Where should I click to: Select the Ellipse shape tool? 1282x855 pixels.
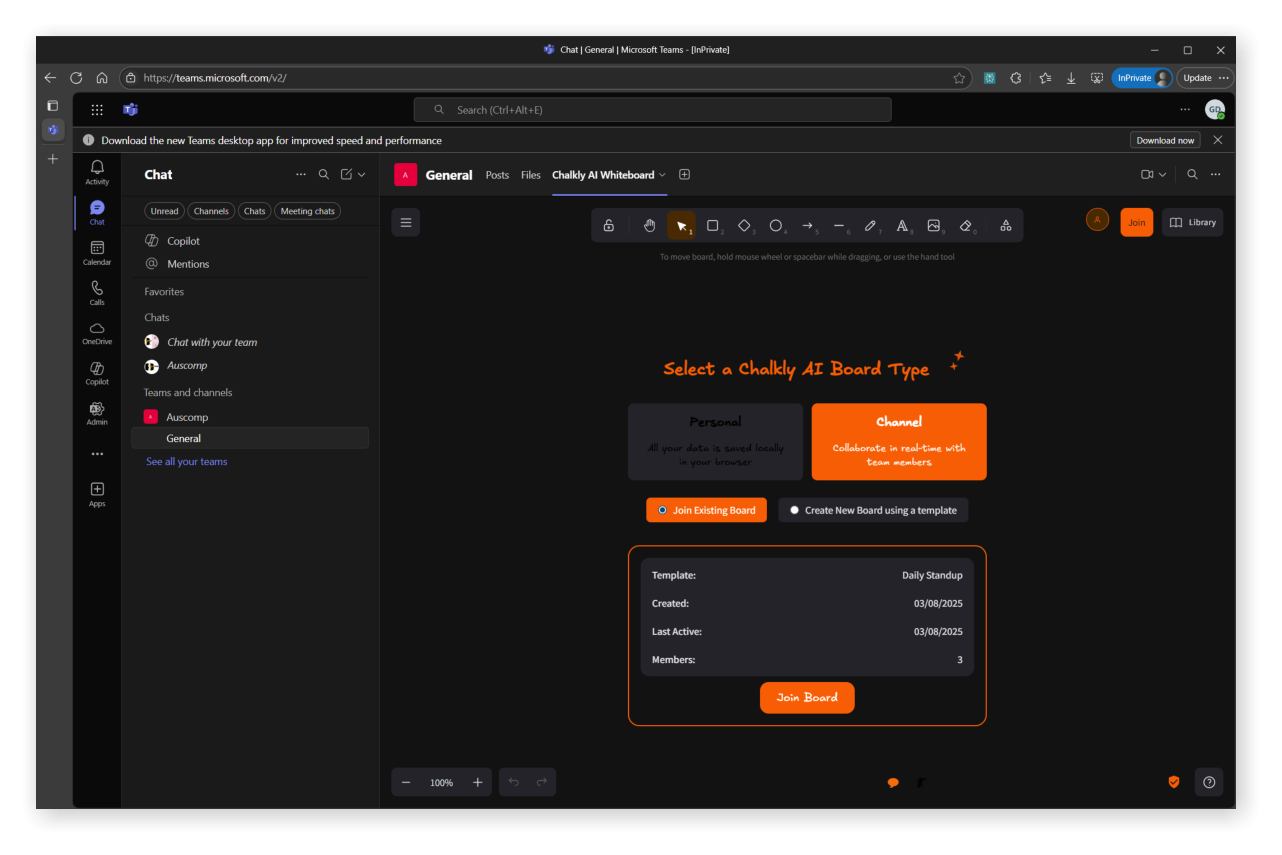[x=776, y=226]
